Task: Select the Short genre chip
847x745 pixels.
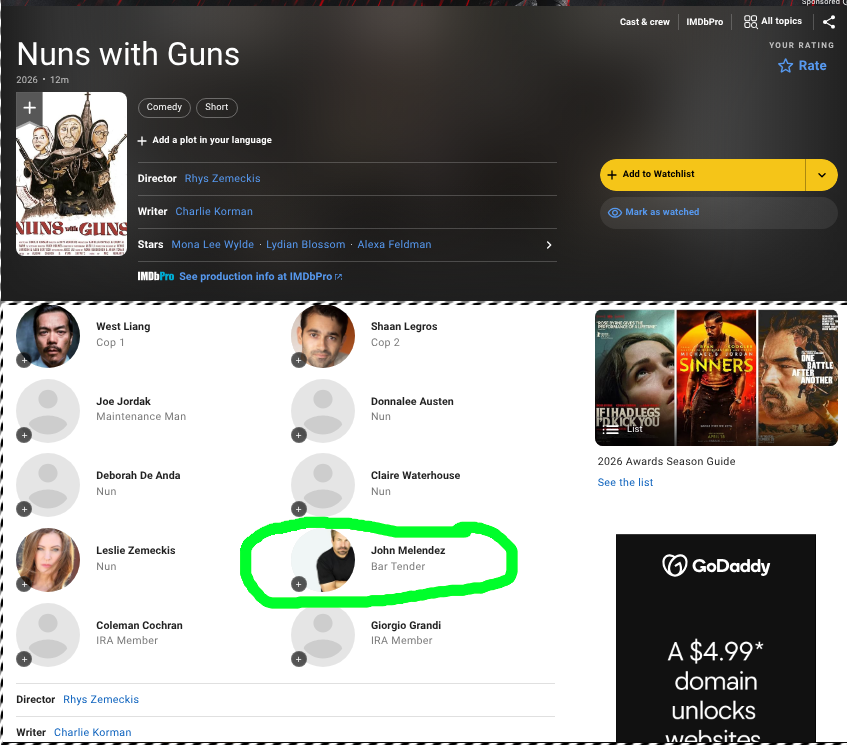Action: [217, 107]
